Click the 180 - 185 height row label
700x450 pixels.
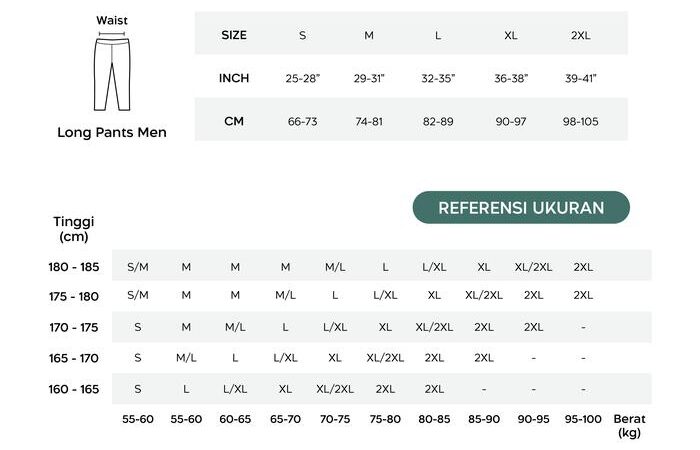point(74,267)
